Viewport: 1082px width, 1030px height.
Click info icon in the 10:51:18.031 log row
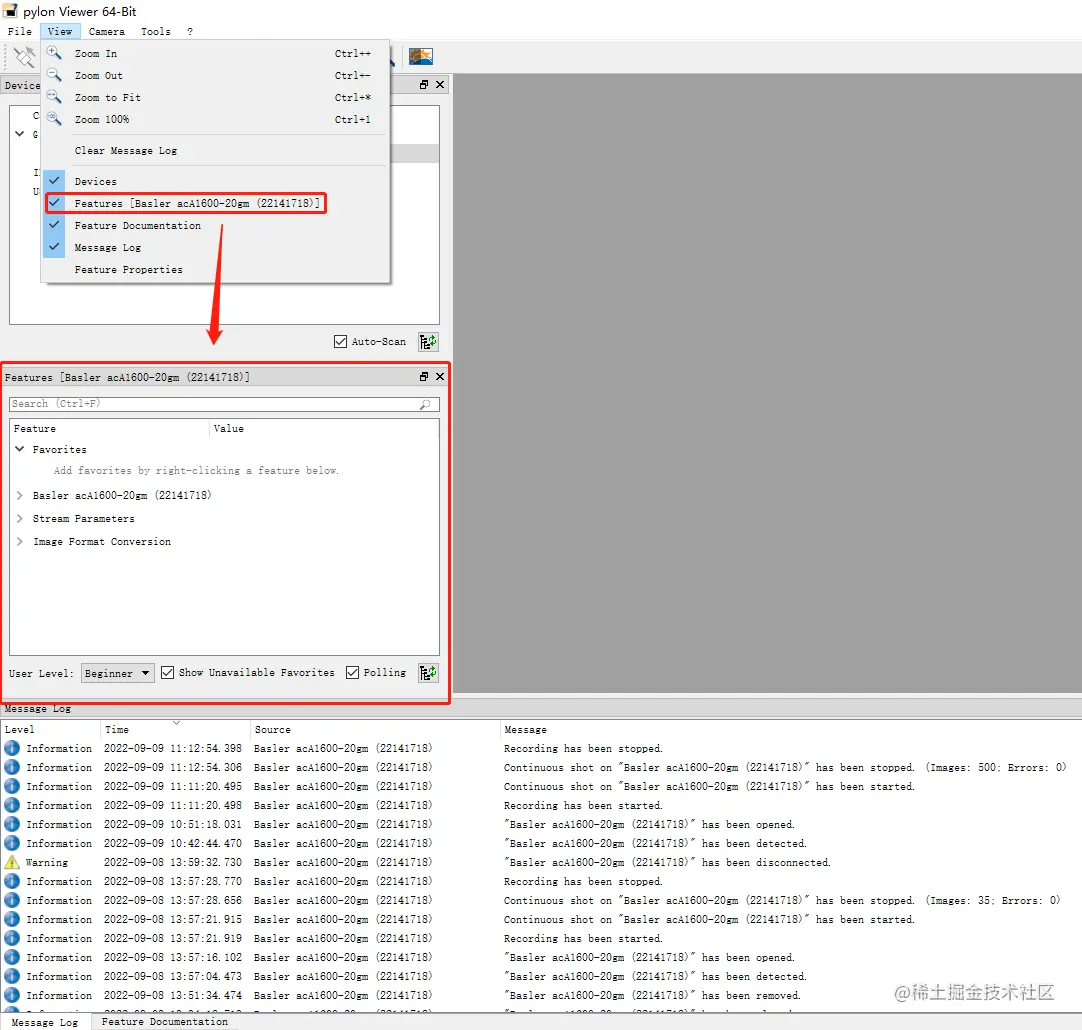(x=12, y=824)
